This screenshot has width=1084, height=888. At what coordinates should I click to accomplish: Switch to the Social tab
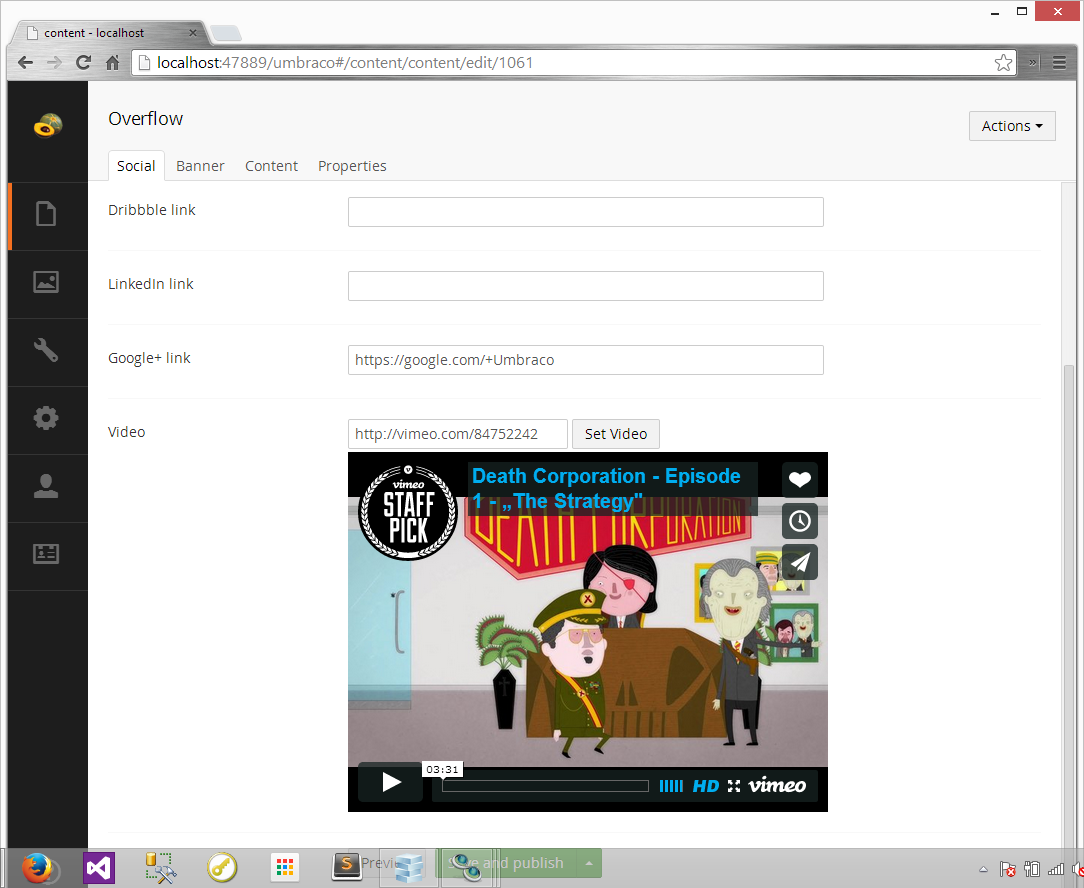136,166
